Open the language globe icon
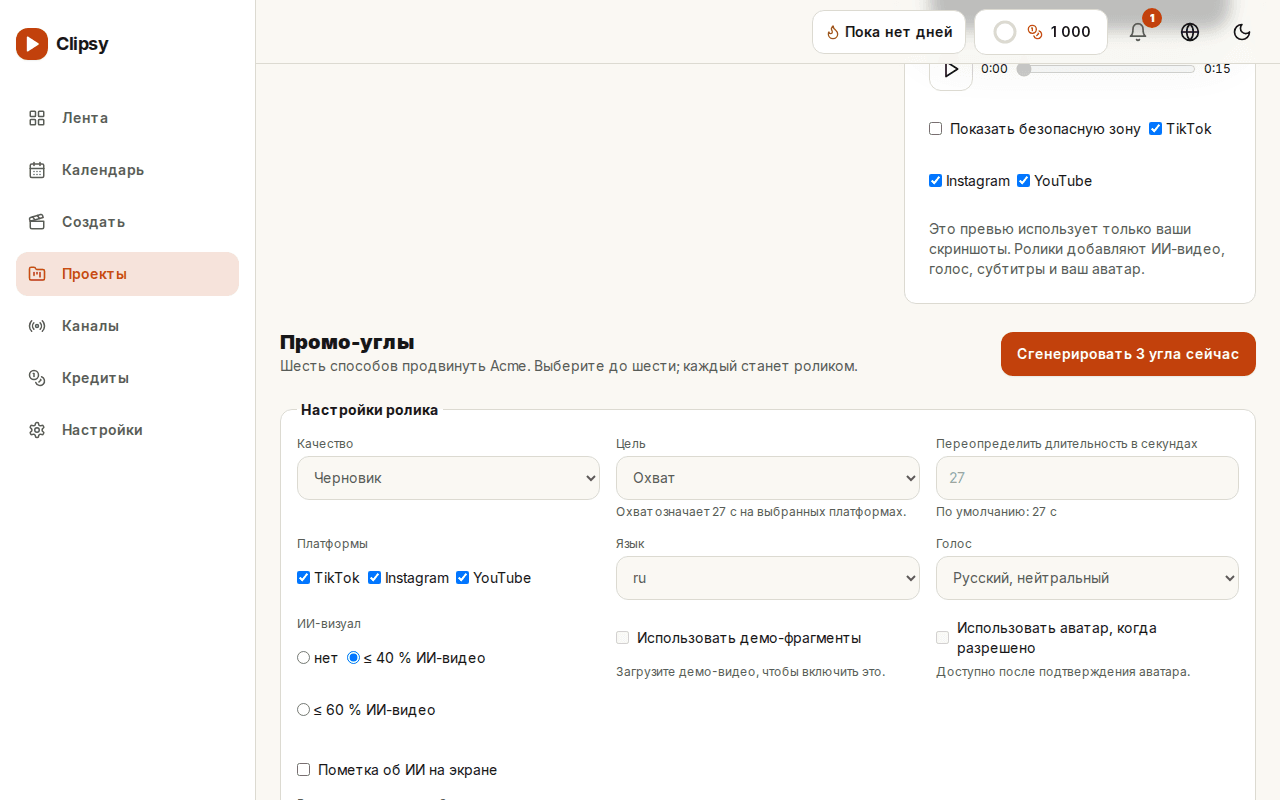Image resolution: width=1280 pixels, height=800 pixels. point(1190,32)
